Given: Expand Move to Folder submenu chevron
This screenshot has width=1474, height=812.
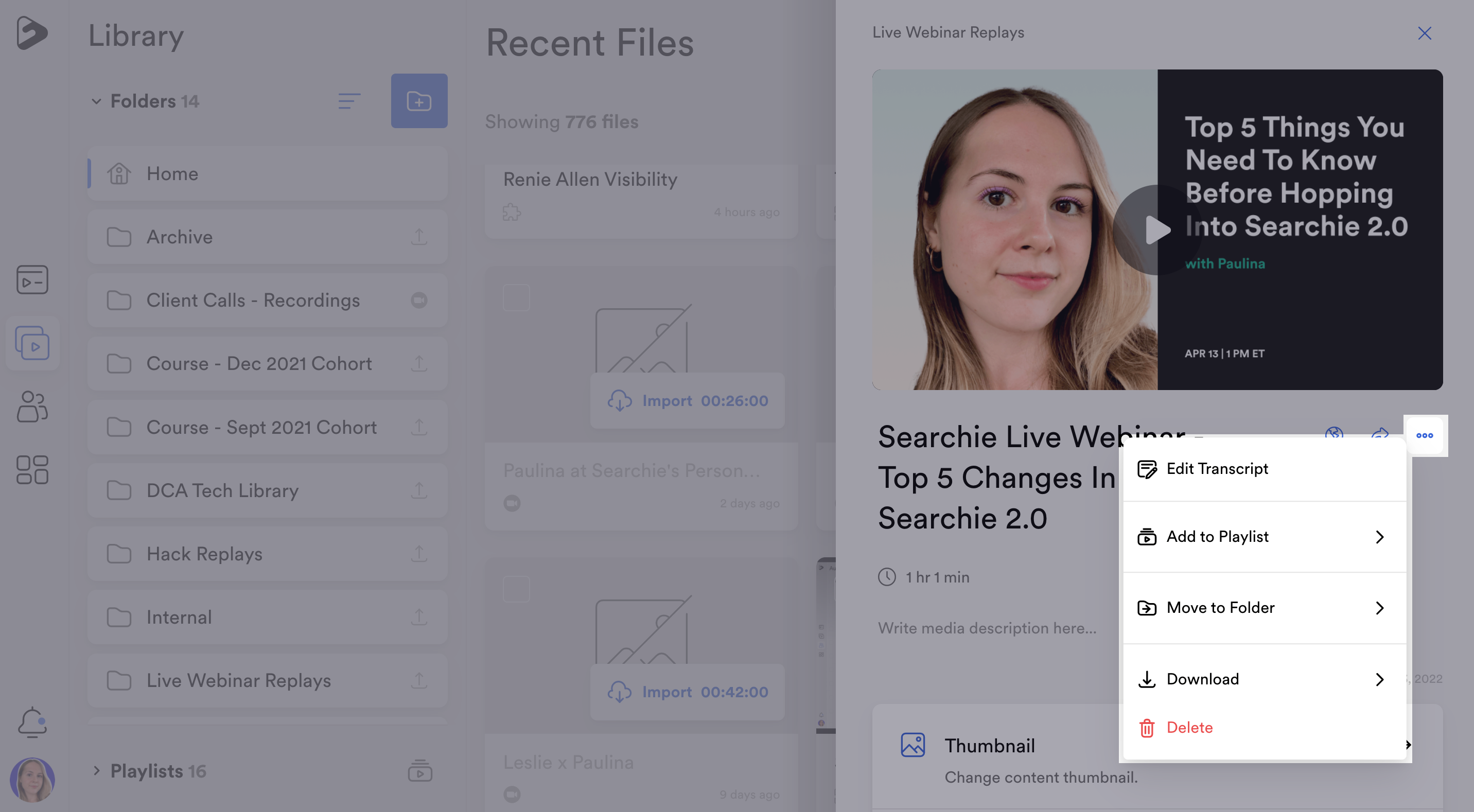Looking at the screenshot, I should 1380,608.
